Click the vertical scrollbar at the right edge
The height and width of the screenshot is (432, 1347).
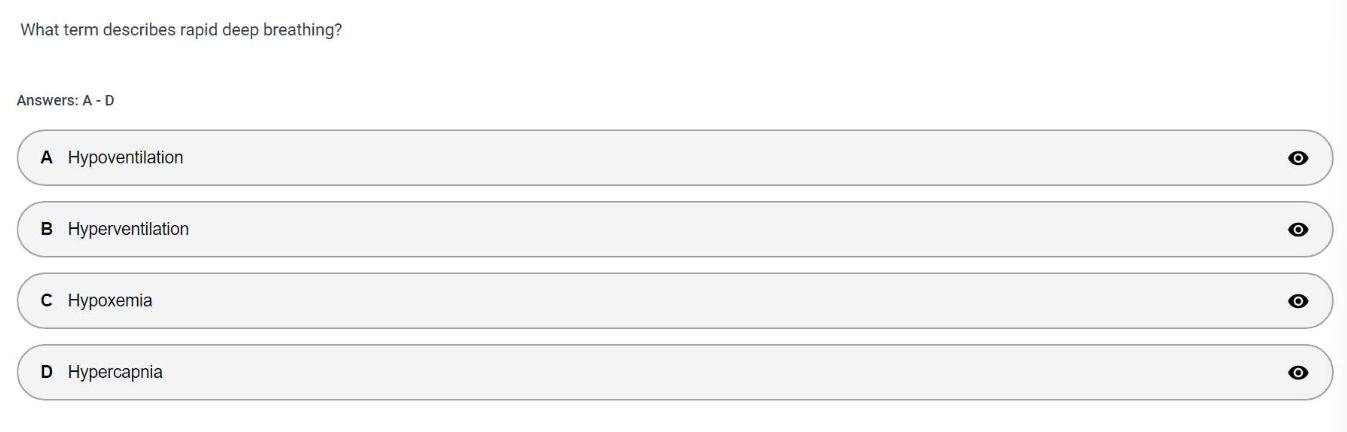pos(1340,216)
